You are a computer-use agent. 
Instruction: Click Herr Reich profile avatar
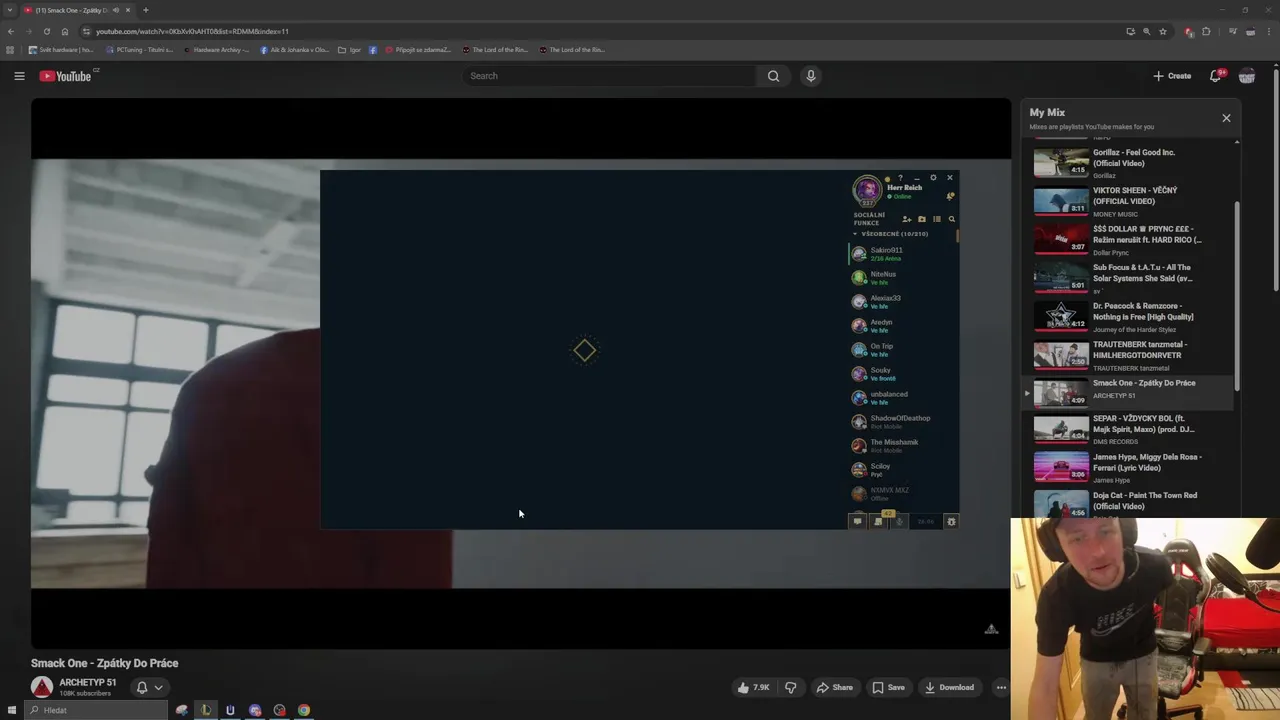point(867,190)
